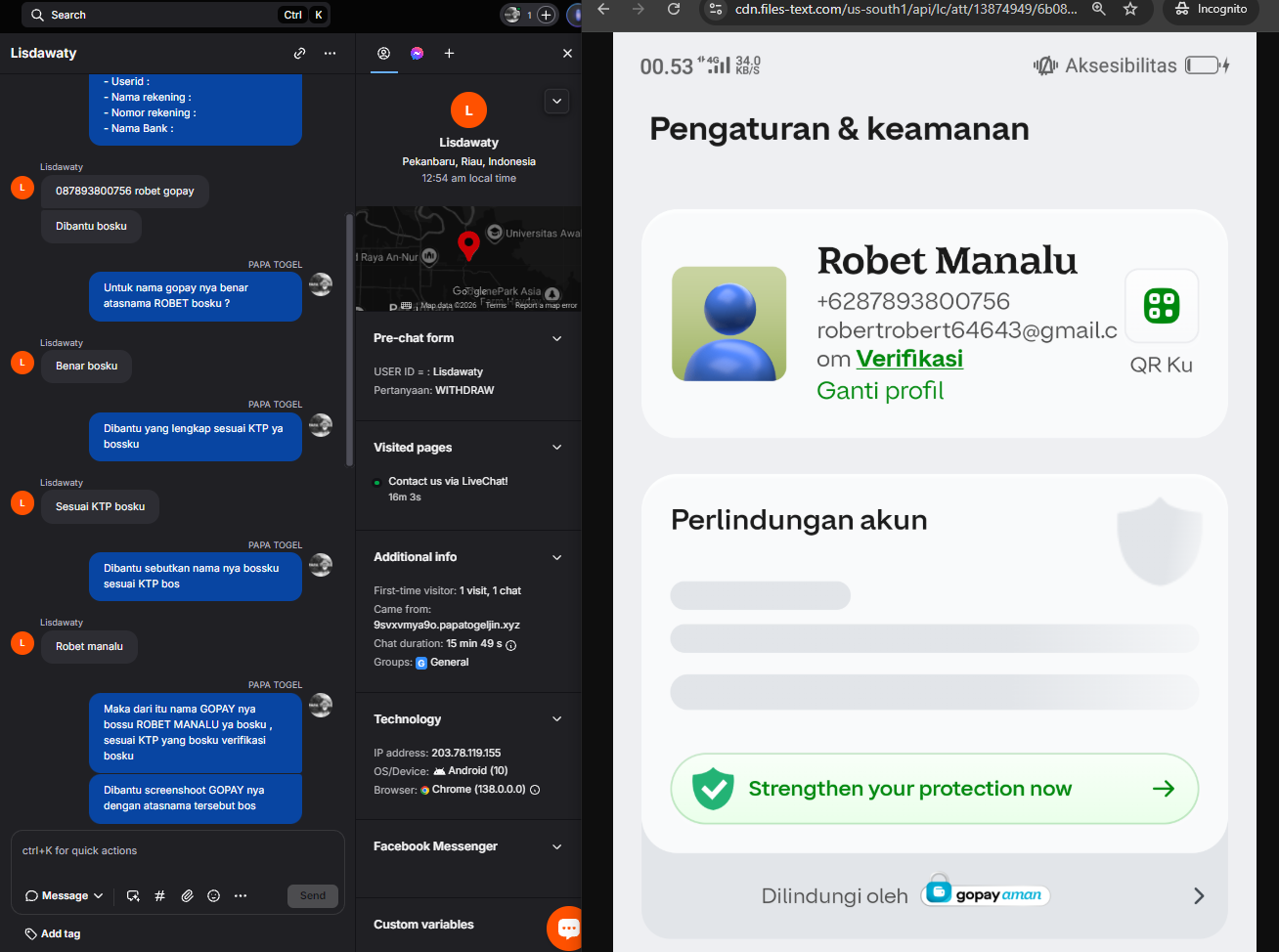Focus the message input field
This screenshot has width=1279, height=952.
click(x=178, y=851)
